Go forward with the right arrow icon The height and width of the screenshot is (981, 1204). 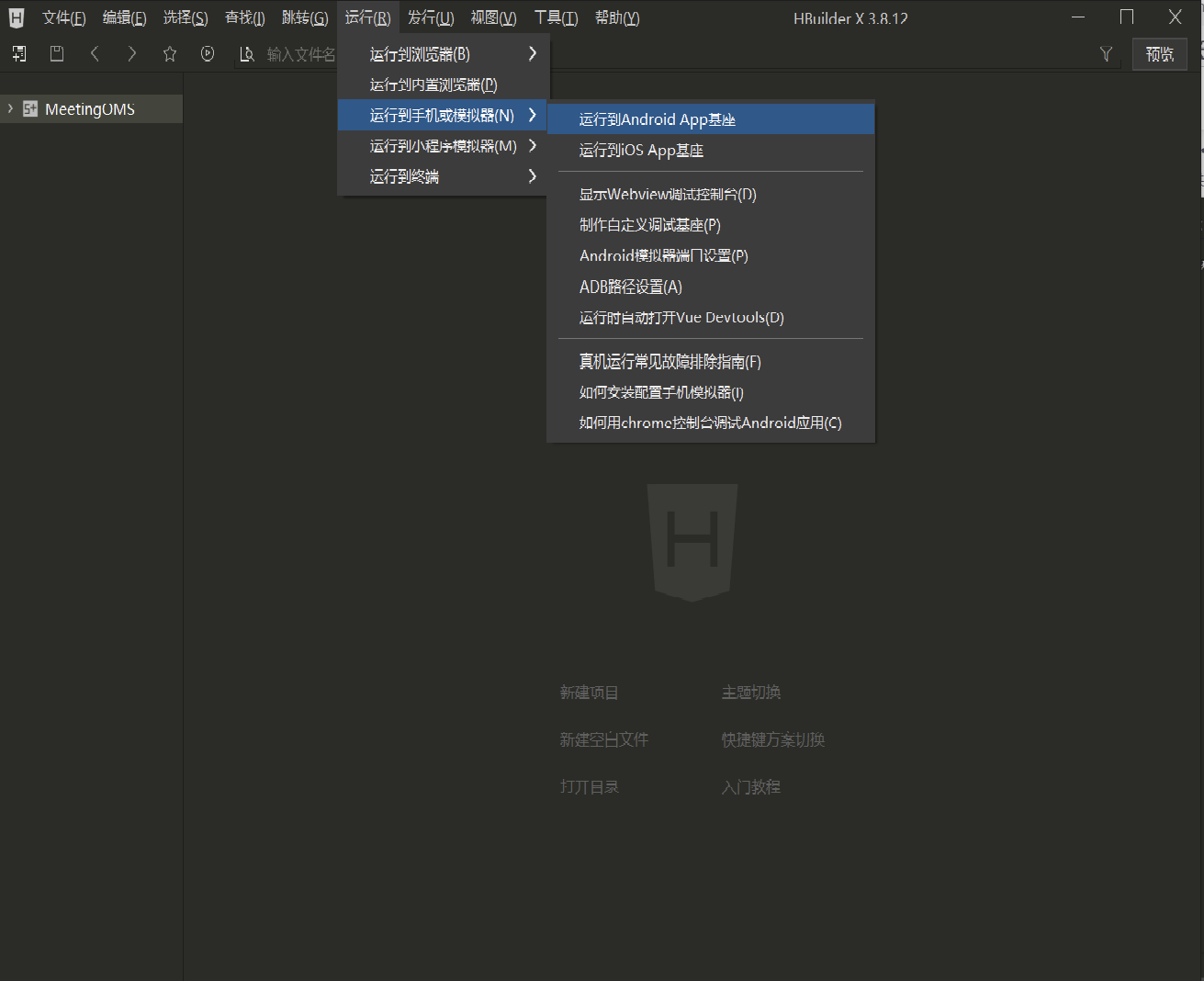point(132,54)
